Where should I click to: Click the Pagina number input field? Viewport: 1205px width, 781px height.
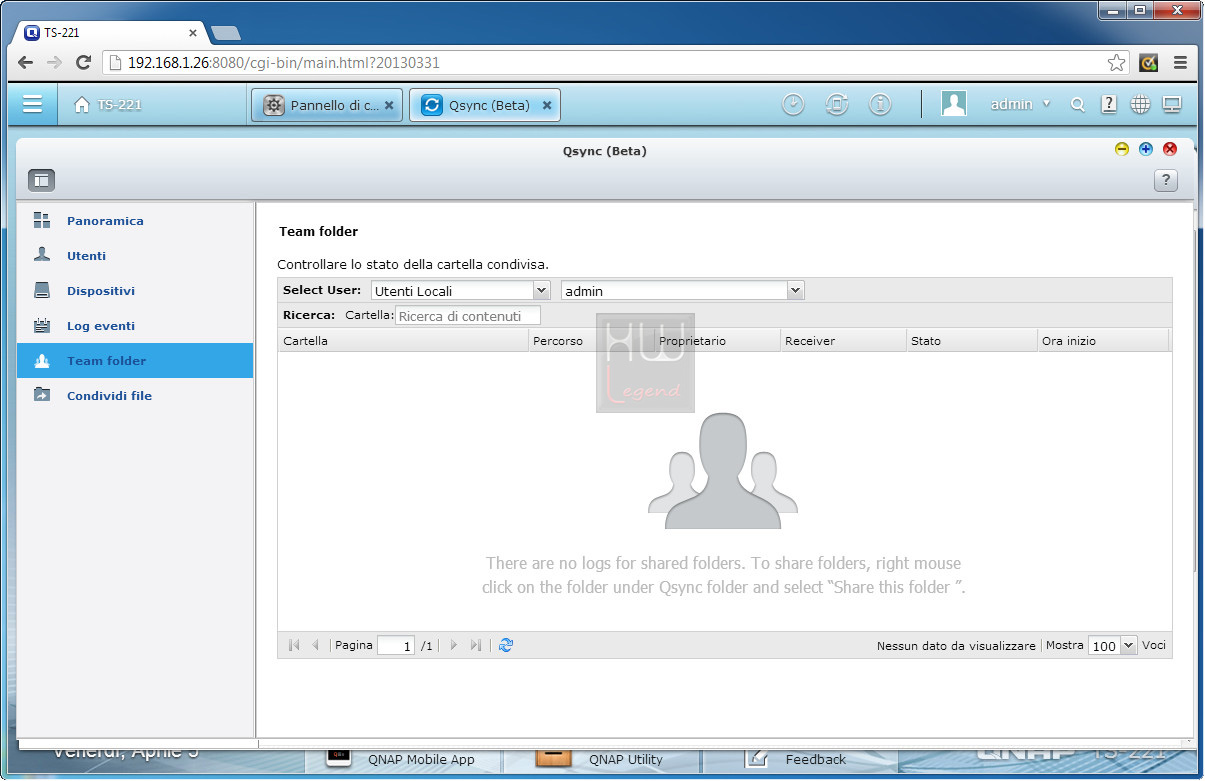pyautogui.click(x=396, y=646)
